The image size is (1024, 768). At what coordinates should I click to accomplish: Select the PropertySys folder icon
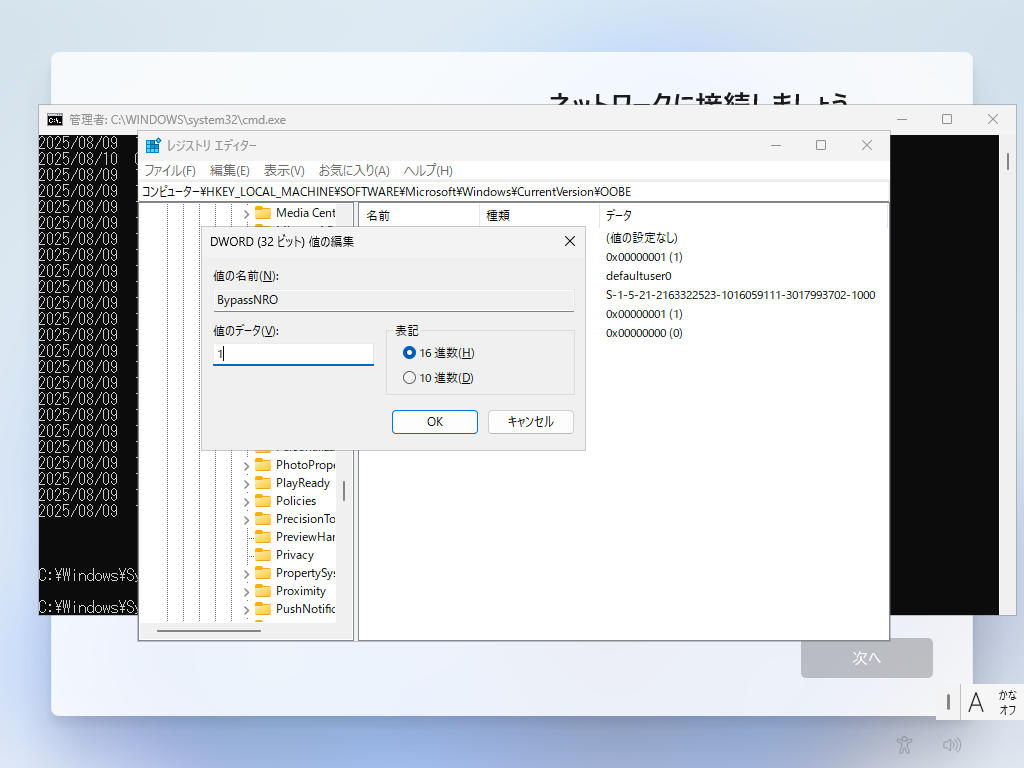tap(263, 573)
